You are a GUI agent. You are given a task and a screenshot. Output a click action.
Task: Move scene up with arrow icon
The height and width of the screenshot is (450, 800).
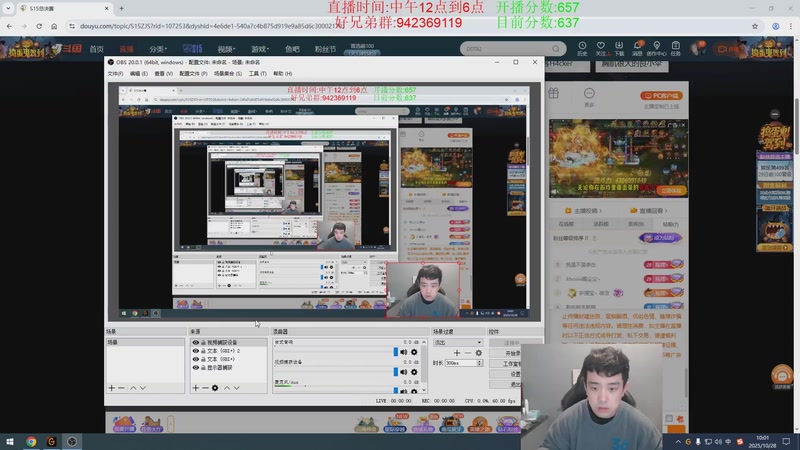coord(133,388)
